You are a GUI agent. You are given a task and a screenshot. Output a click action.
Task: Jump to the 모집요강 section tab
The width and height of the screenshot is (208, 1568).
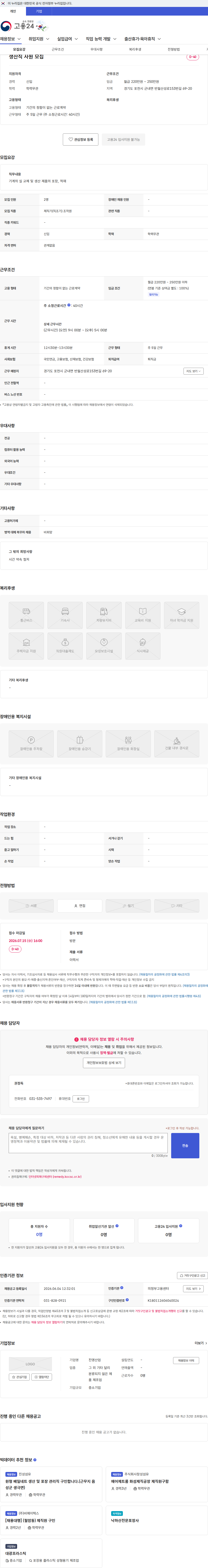(x=19, y=49)
